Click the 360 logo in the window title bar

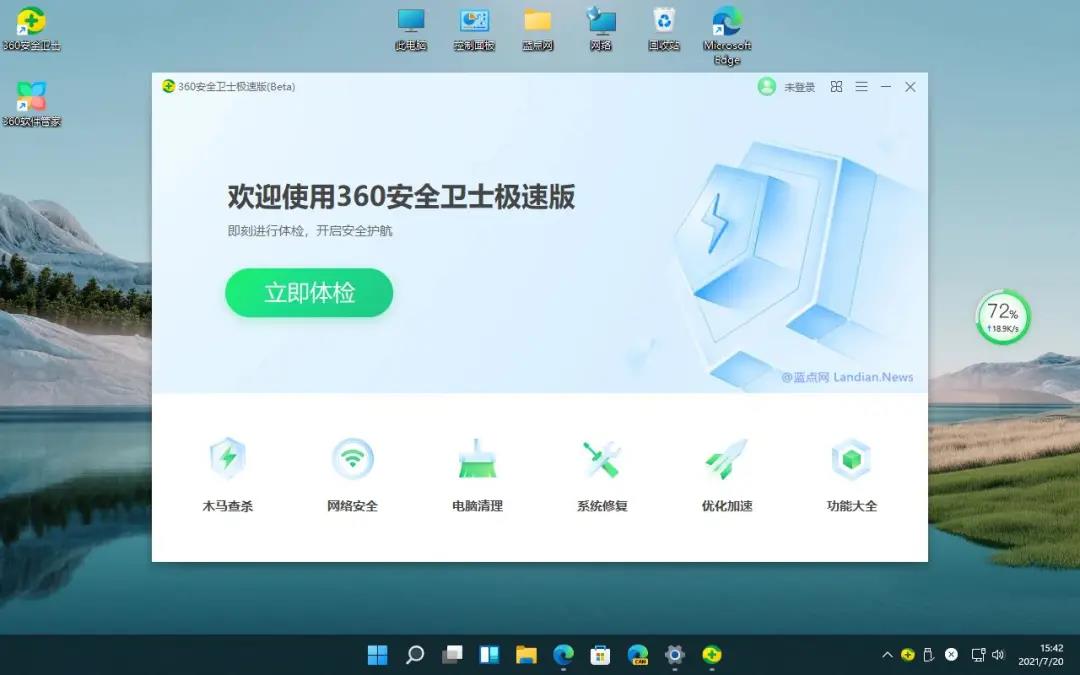168,86
